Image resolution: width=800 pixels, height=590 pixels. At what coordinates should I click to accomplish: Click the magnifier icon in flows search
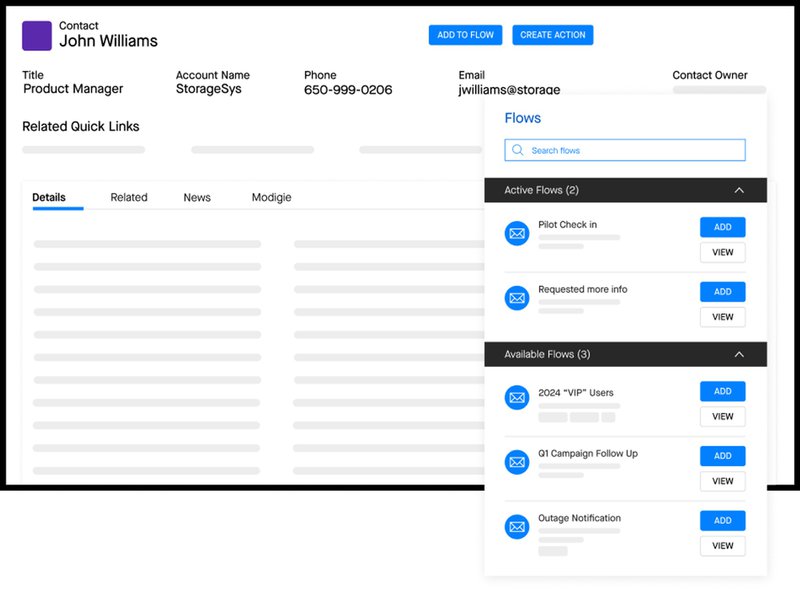coord(517,151)
